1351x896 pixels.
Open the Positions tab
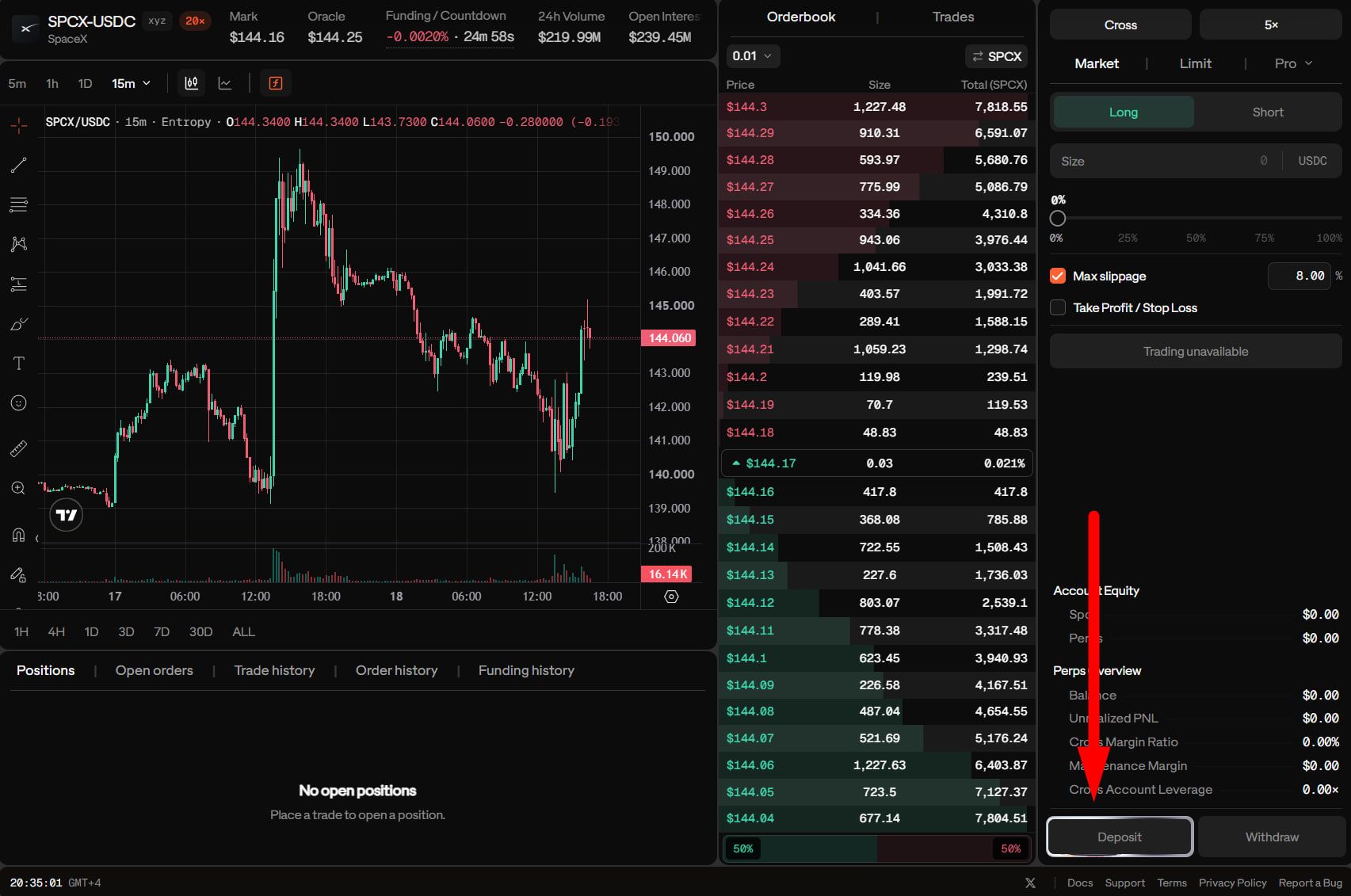click(x=45, y=670)
